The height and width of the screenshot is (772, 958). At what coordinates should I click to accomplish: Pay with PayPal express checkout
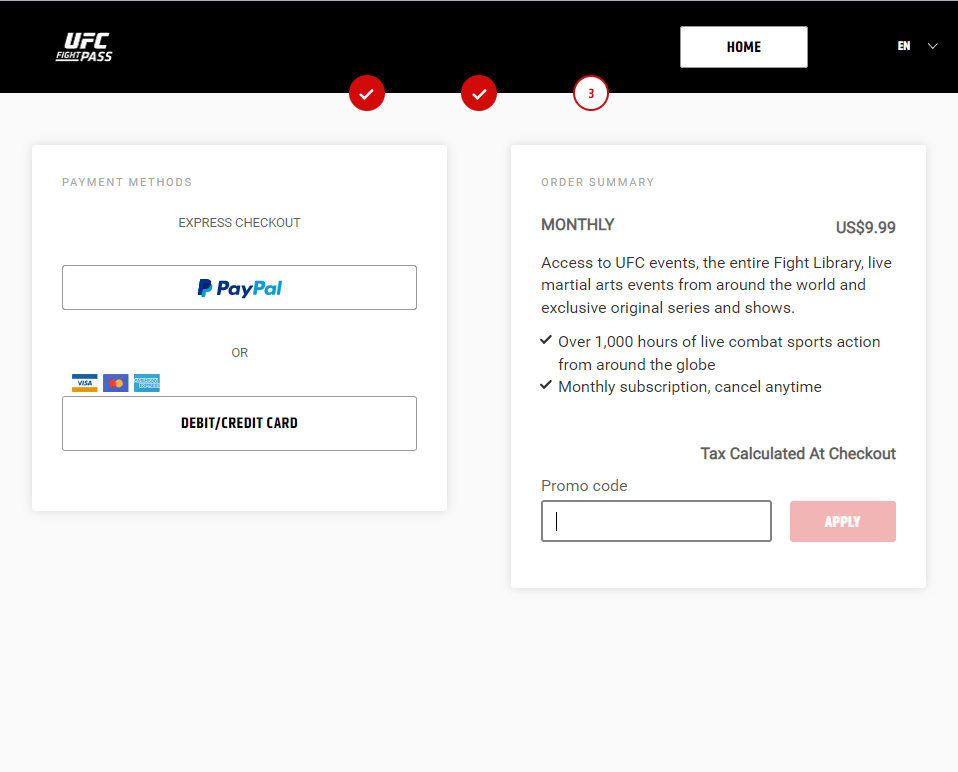pyautogui.click(x=240, y=288)
